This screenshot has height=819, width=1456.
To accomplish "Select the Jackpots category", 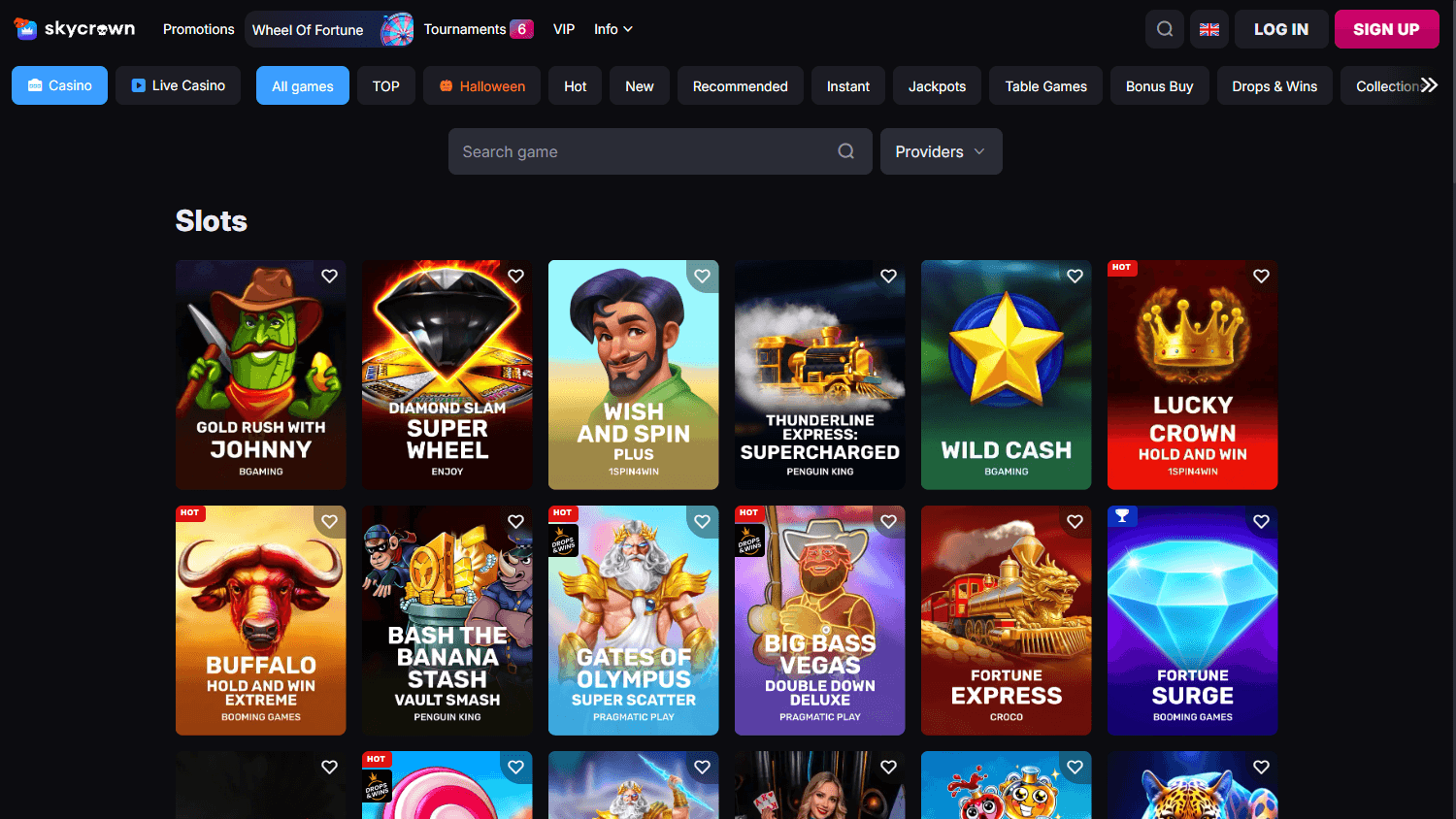I will pyautogui.click(x=937, y=85).
